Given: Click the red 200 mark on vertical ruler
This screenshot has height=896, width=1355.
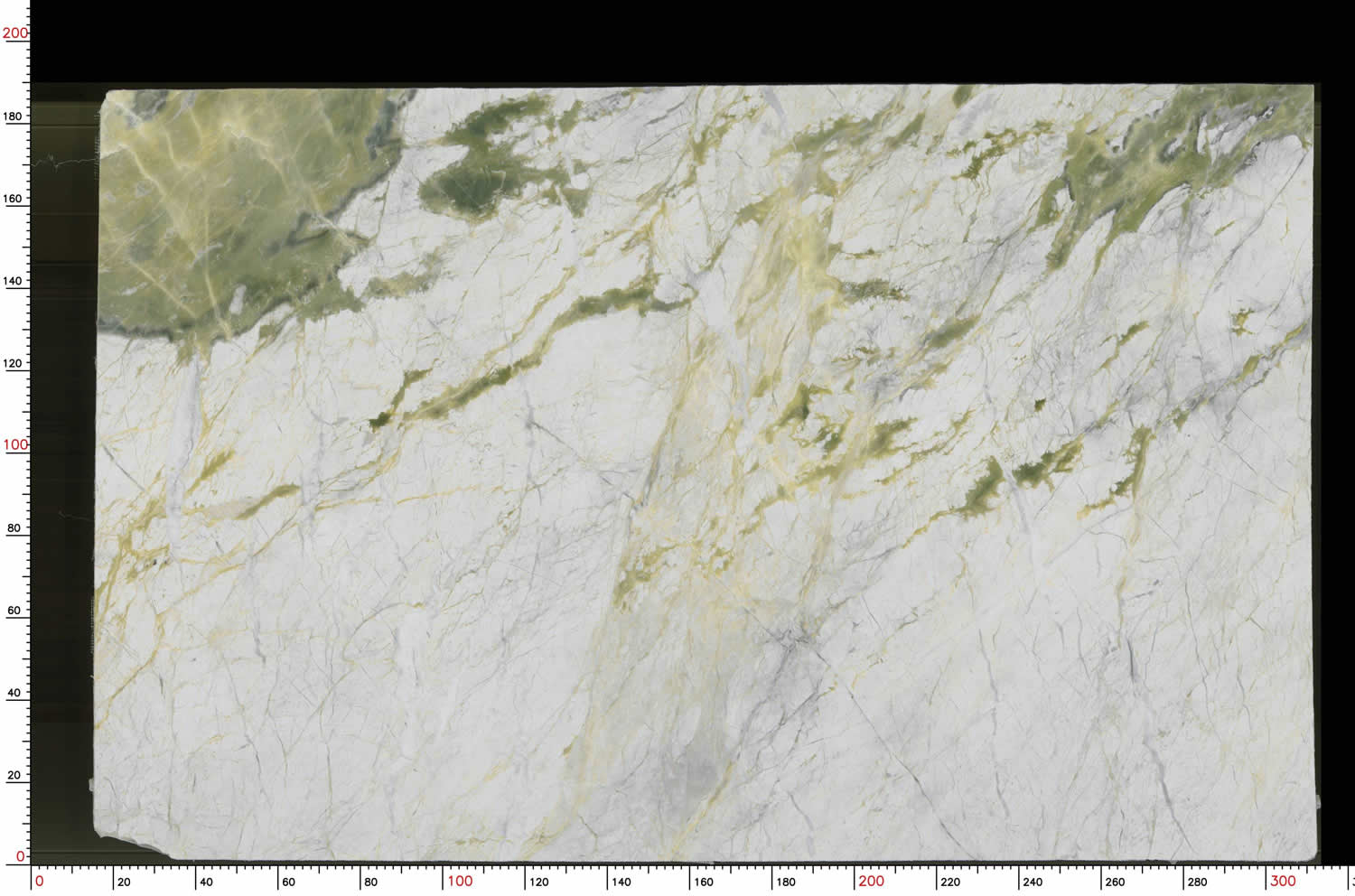Looking at the screenshot, I should point(15,33).
